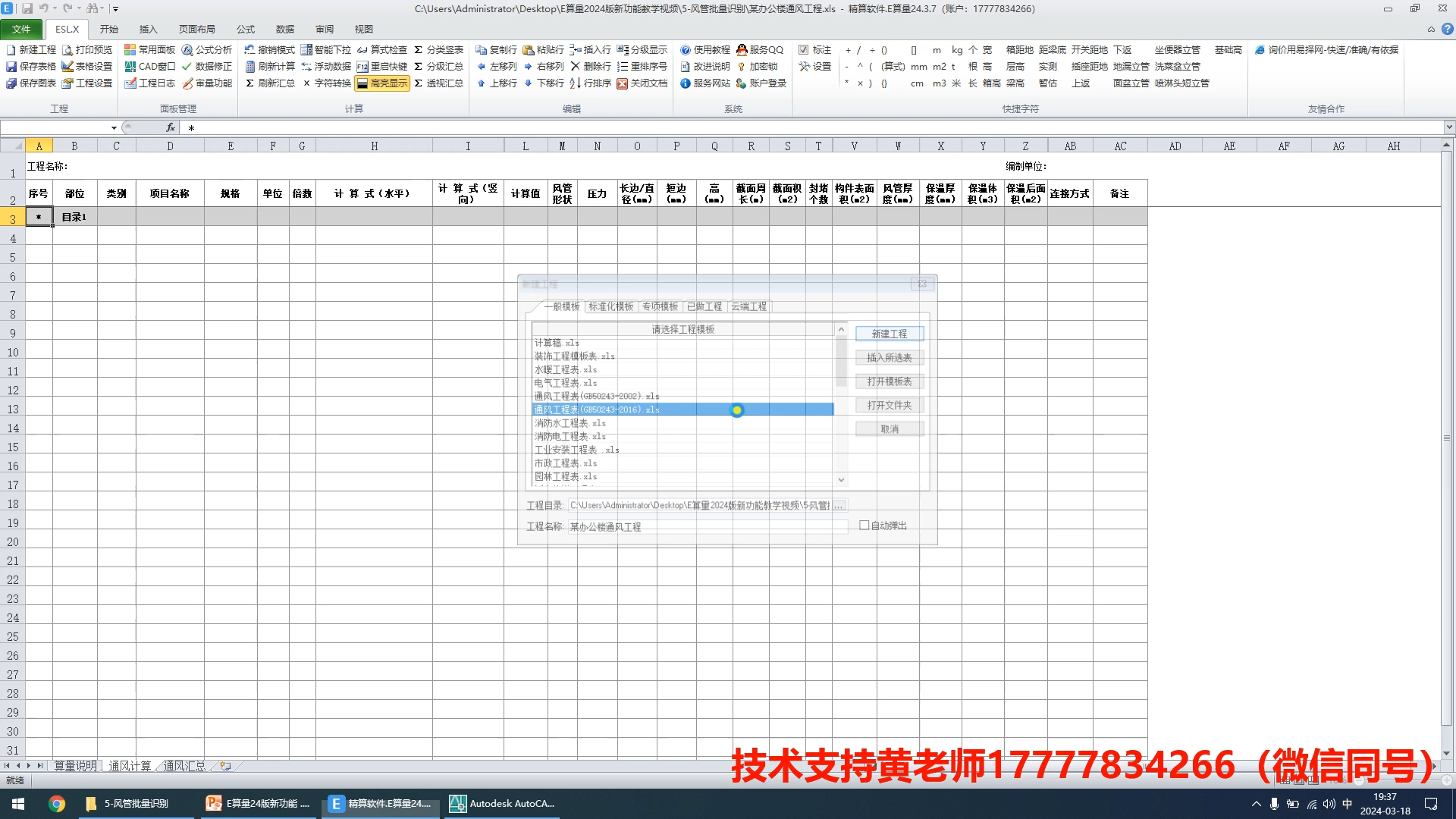Open Quick Access Toolbar customize dropdown
The width and height of the screenshot is (1456, 819).
(x=116, y=9)
